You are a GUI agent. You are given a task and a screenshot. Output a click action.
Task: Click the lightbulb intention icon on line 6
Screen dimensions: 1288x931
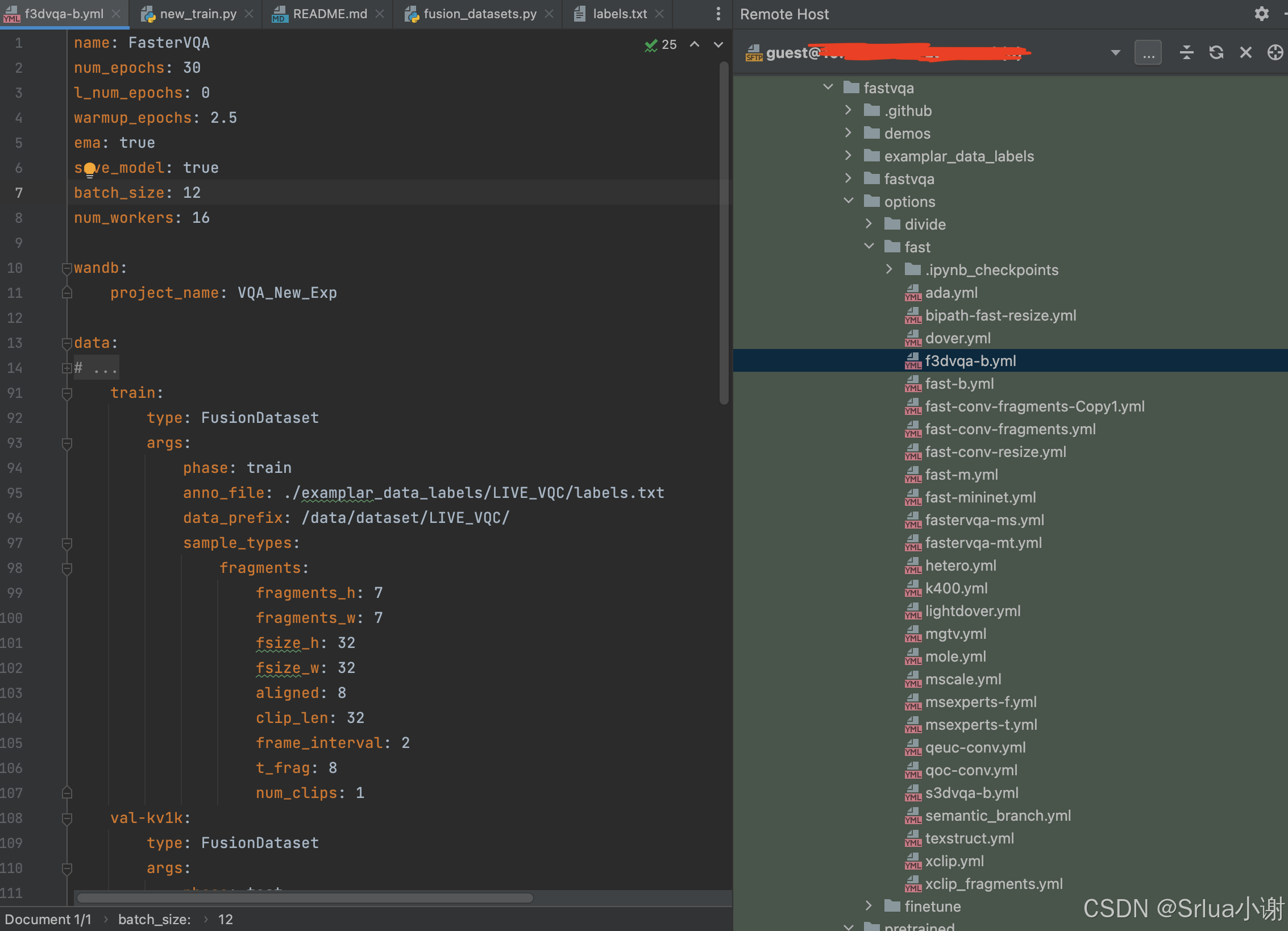(90, 169)
